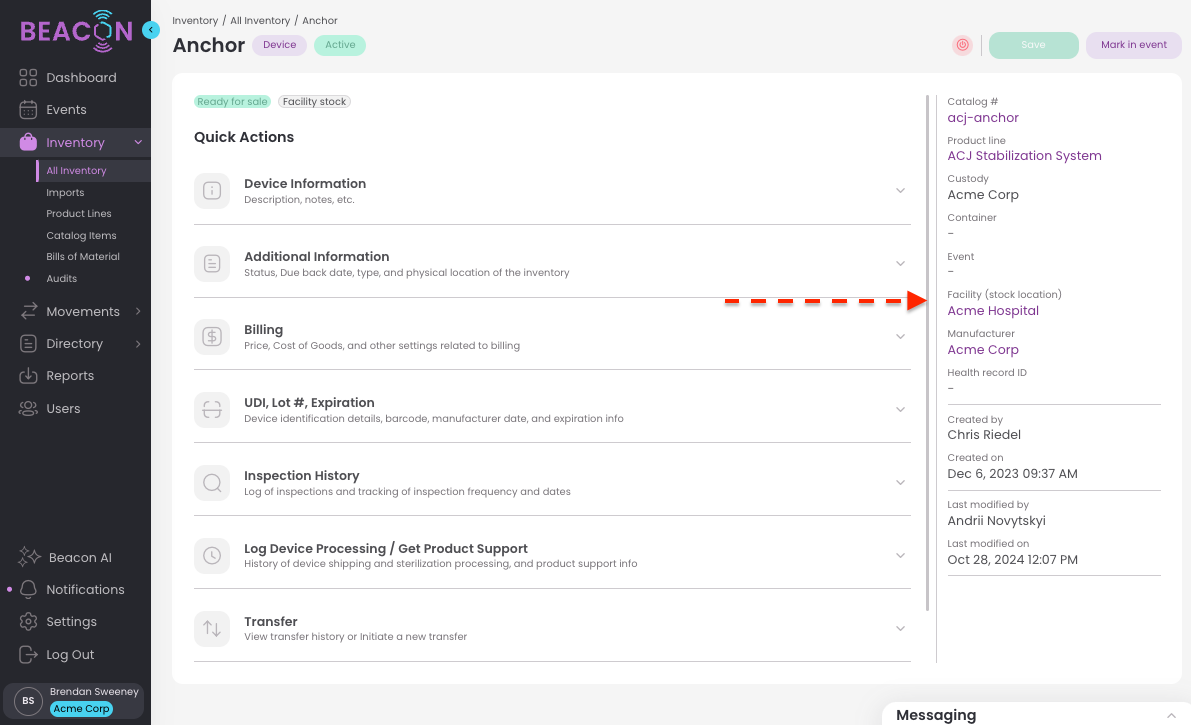Click the Acme Corp organization badge
This screenshot has height=725, width=1191.
coord(81,709)
